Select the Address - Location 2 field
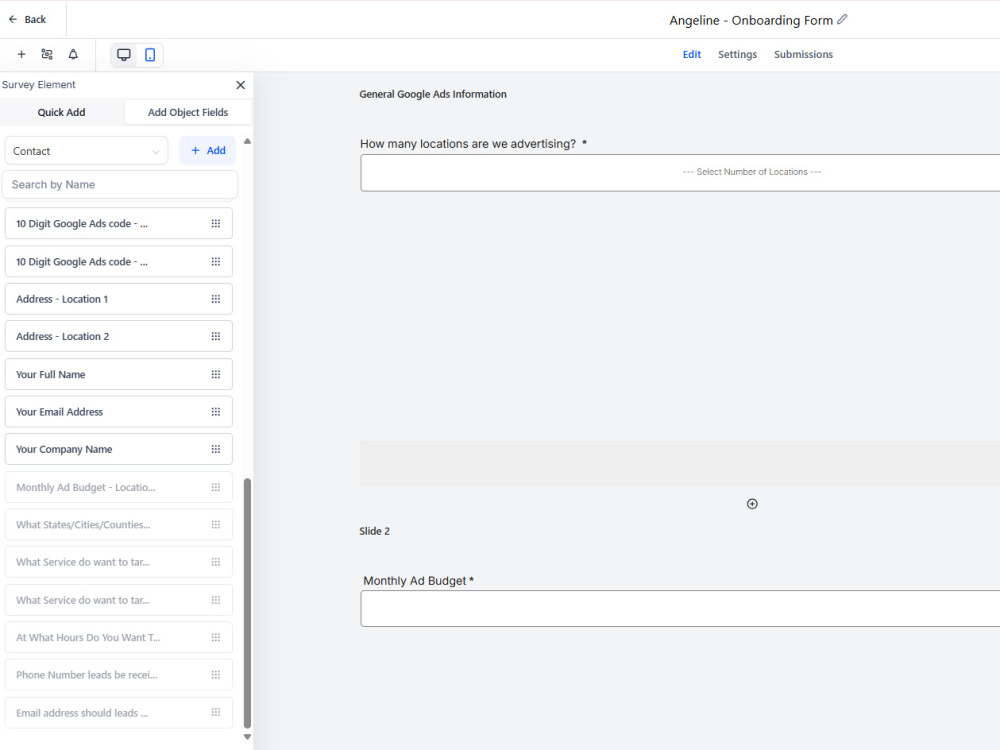This screenshot has height=750, width=1000. tap(119, 336)
